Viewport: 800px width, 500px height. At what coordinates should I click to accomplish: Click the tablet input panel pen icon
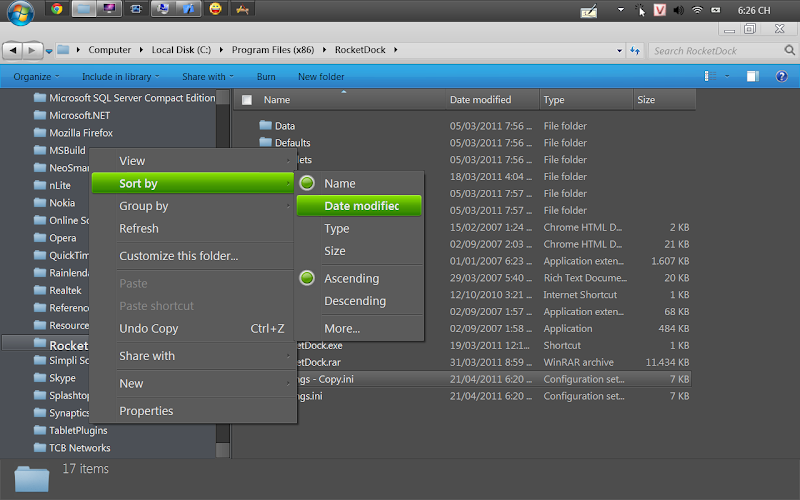click(589, 11)
